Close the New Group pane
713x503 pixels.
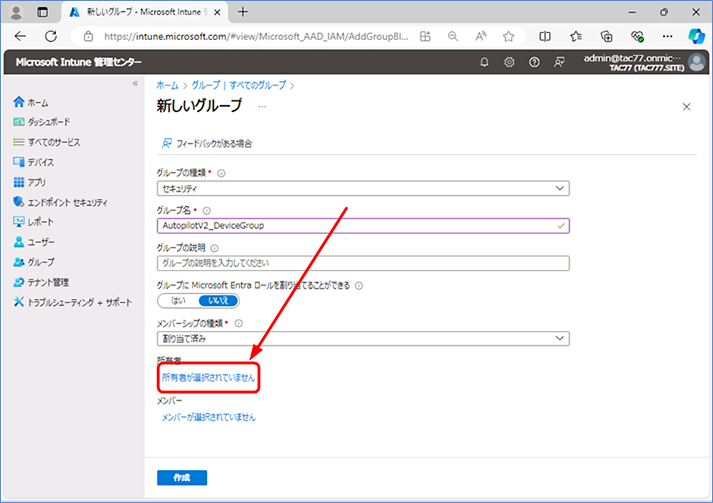tap(687, 107)
